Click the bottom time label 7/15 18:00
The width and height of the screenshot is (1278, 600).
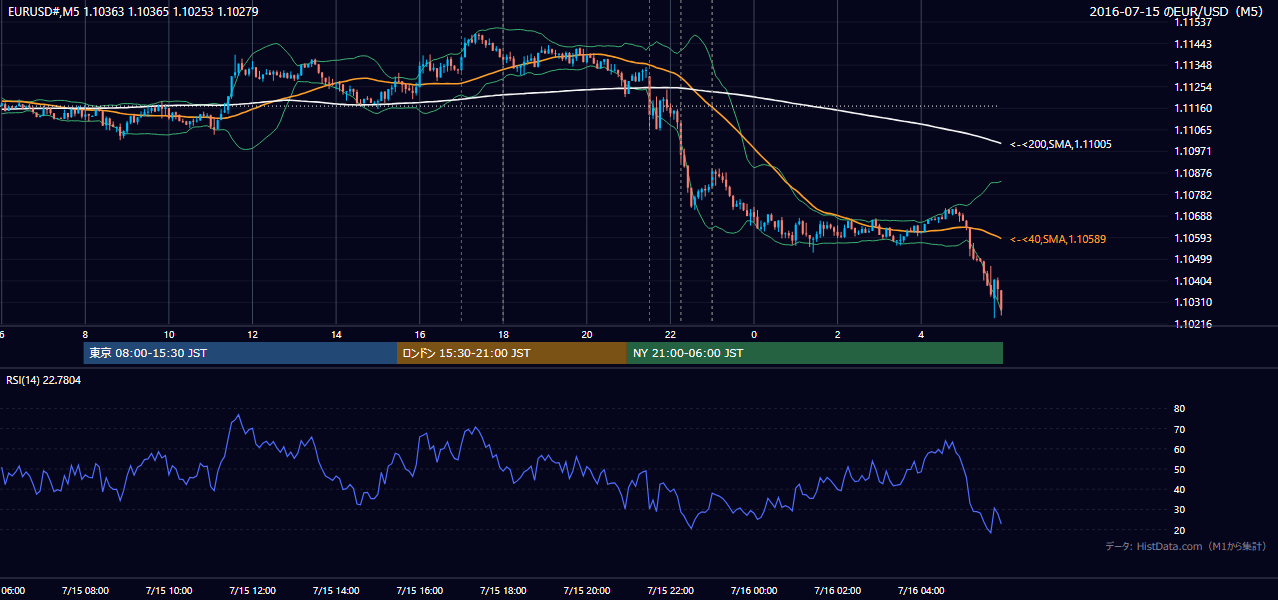[x=503, y=590]
